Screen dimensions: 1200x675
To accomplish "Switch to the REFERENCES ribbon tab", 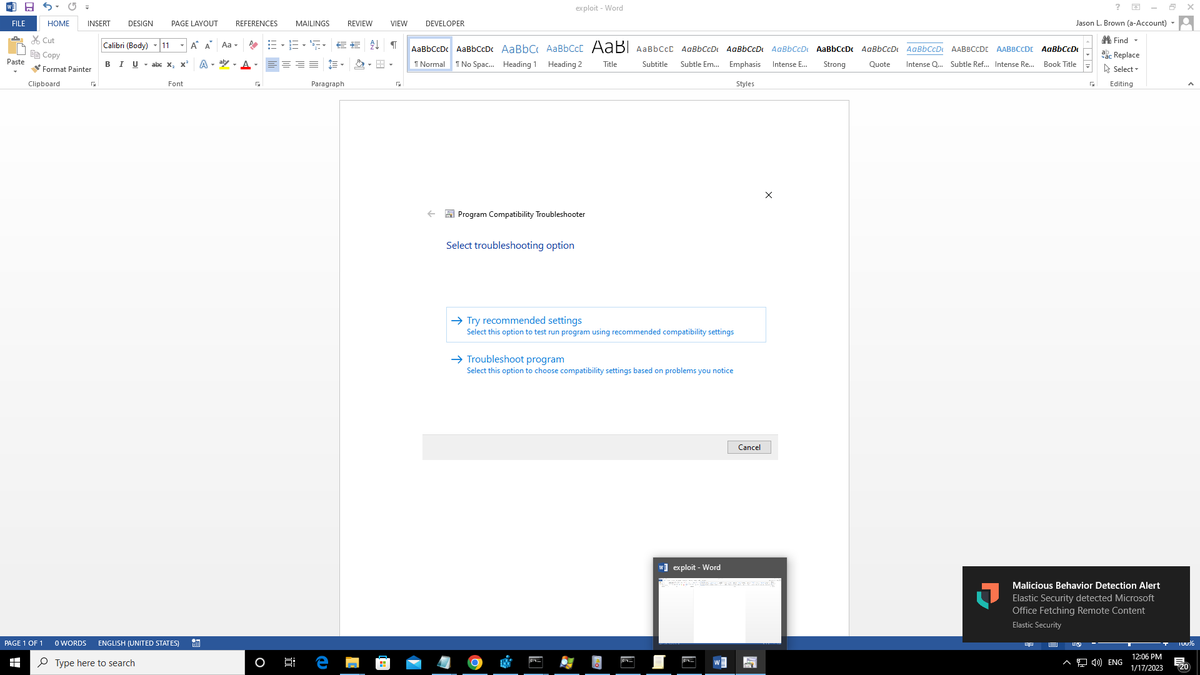I will 256,23.
